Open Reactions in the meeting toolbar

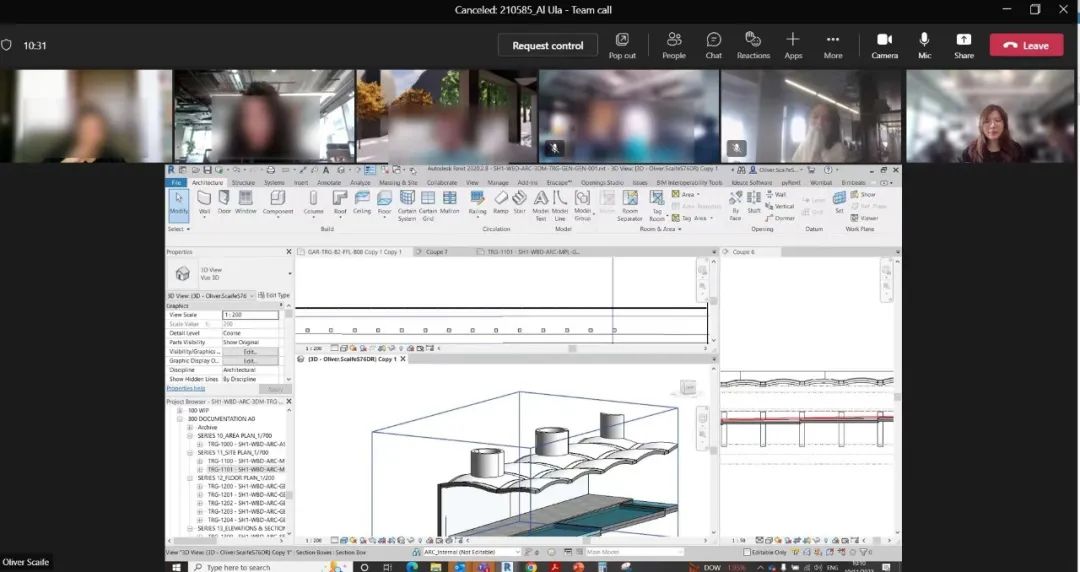(x=753, y=45)
